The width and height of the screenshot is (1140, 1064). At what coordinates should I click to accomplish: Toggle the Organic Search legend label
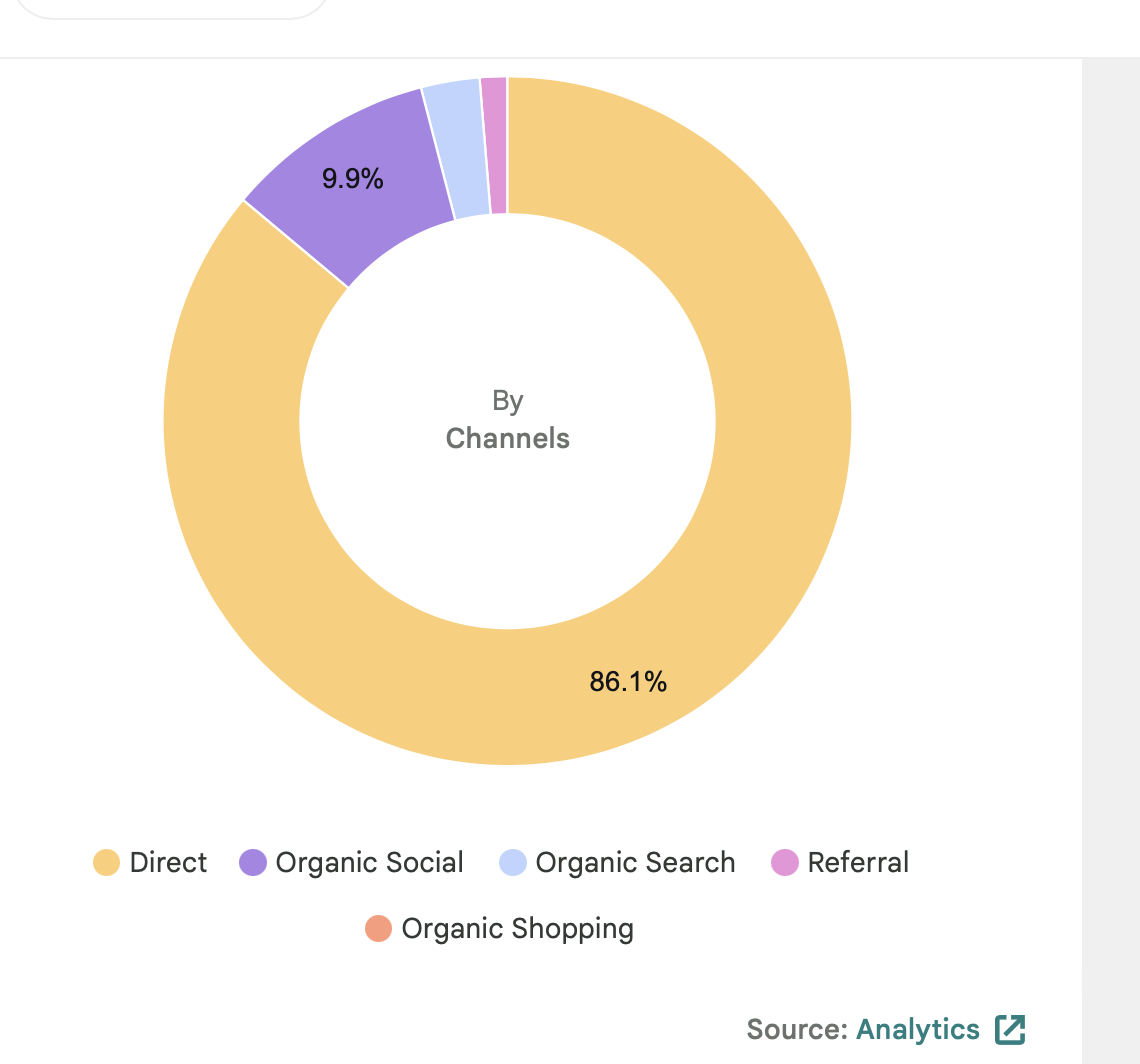[x=635, y=863]
